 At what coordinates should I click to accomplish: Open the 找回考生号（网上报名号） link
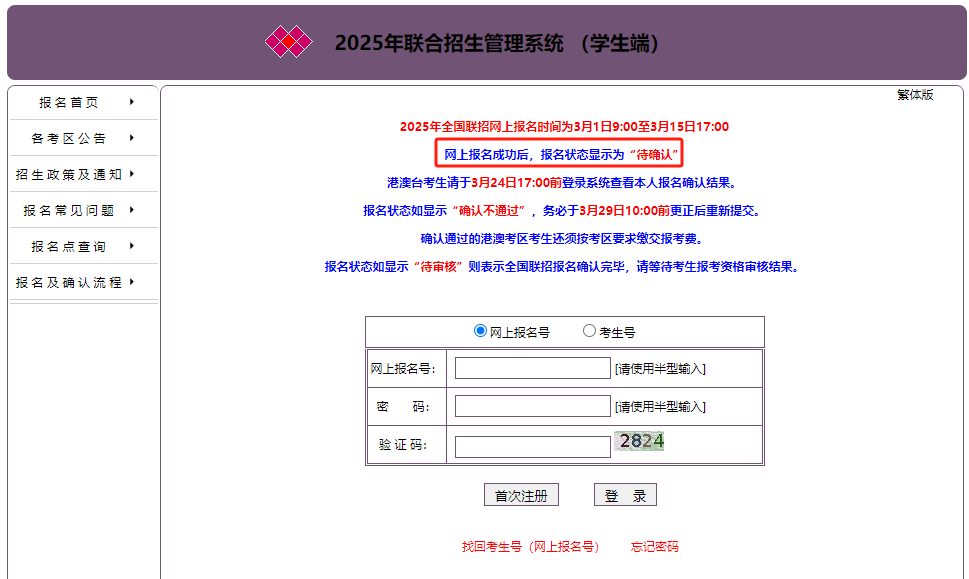tap(531, 547)
